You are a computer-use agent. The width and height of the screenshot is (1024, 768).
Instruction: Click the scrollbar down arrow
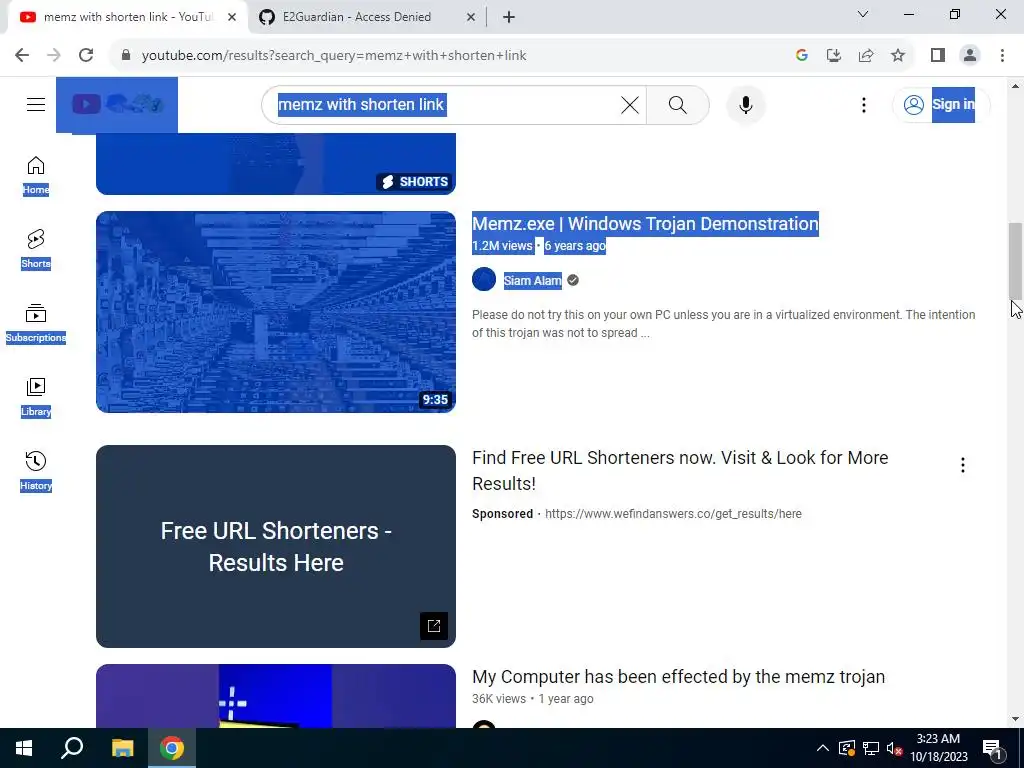(x=1015, y=719)
